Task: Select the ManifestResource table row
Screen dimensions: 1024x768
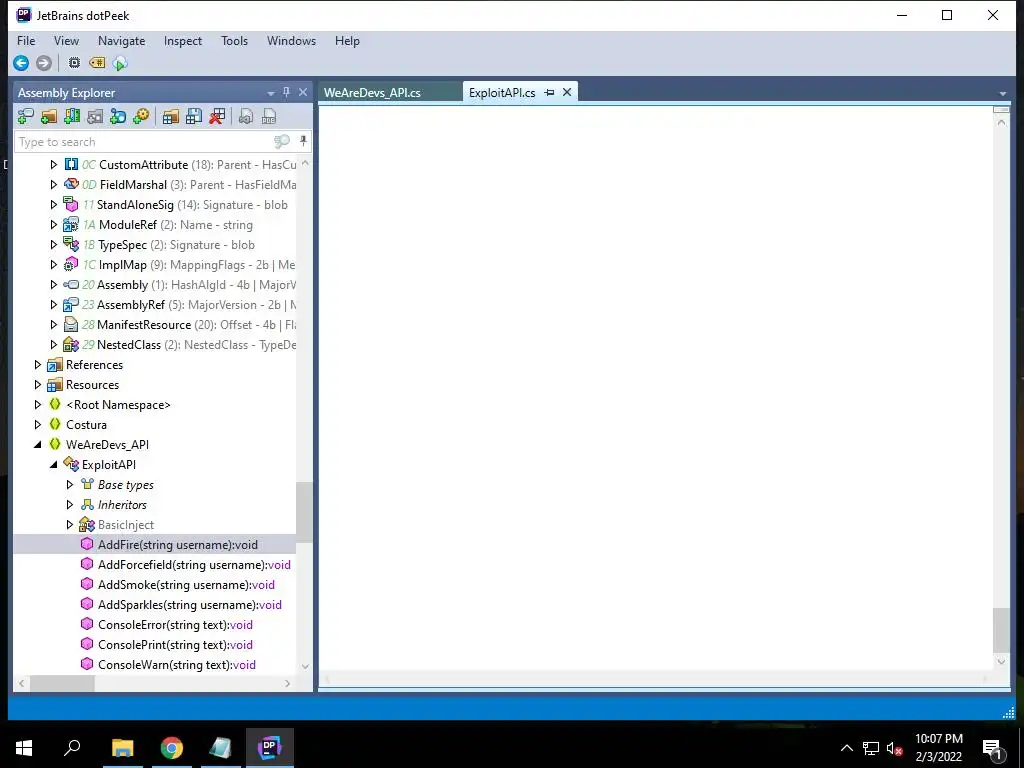Action: [x=155, y=325]
